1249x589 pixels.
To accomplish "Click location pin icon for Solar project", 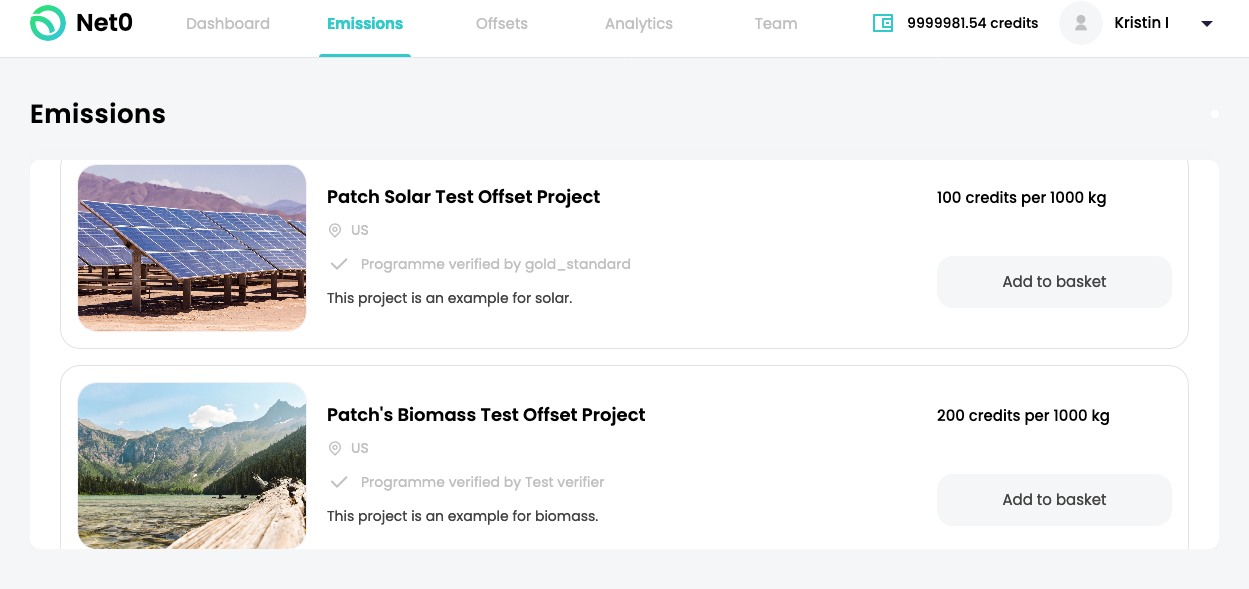I will click(335, 230).
